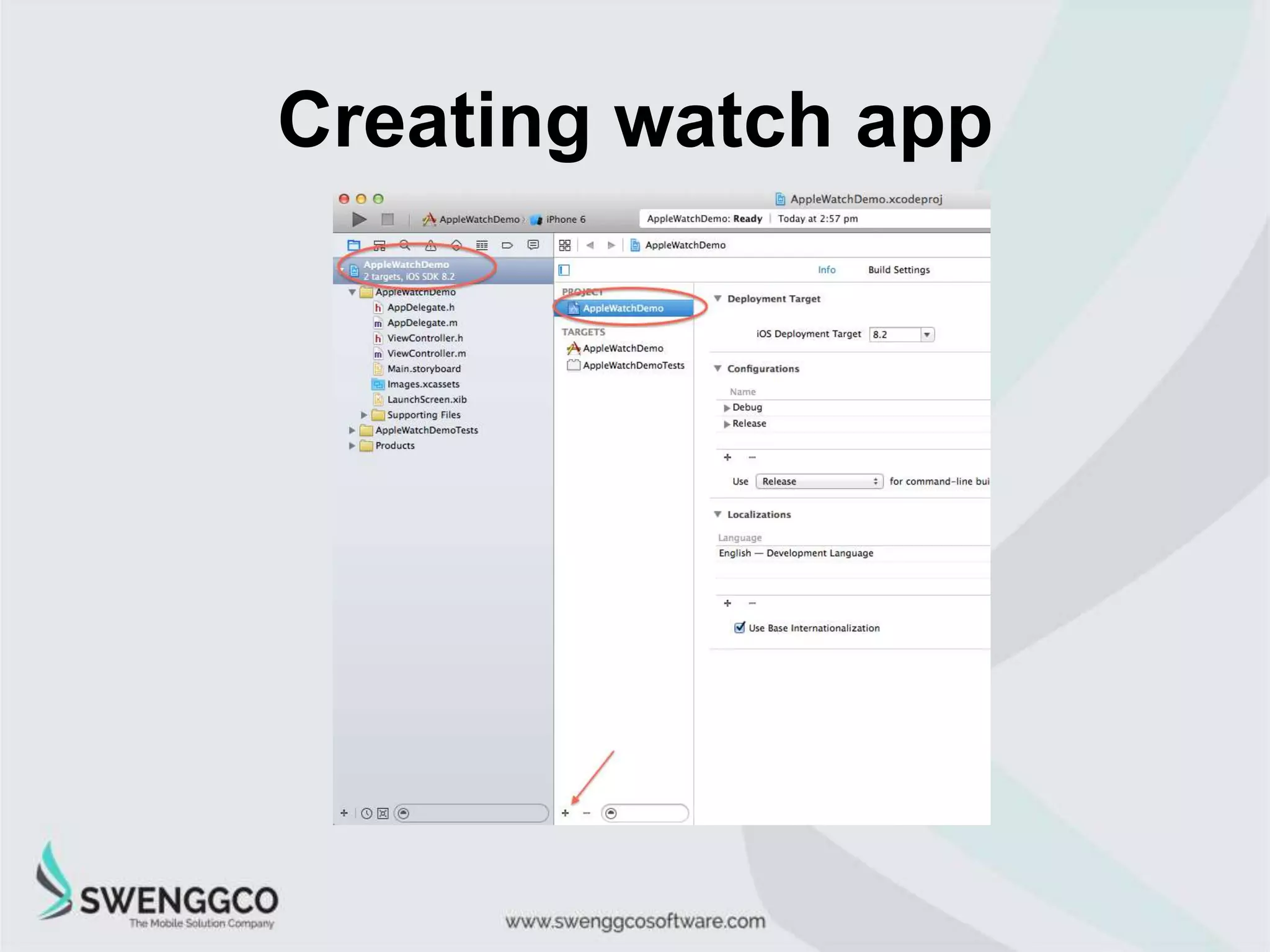The image size is (1270, 952).
Task: Open the Find navigator magnifier icon
Action: coord(405,245)
